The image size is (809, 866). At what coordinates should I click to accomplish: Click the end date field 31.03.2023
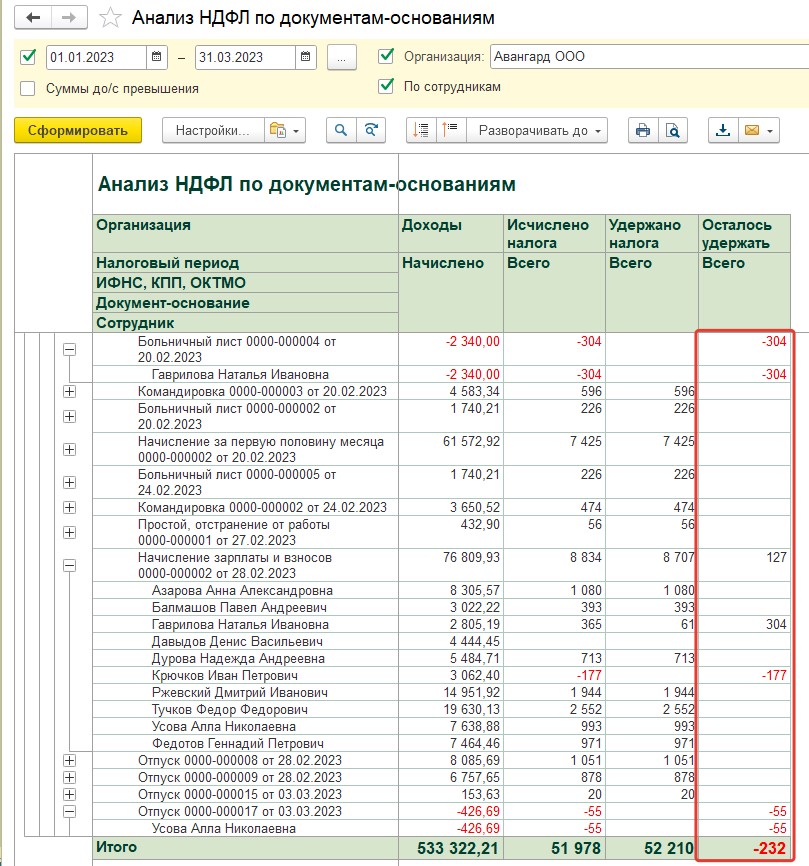click(x=245, y=57)
